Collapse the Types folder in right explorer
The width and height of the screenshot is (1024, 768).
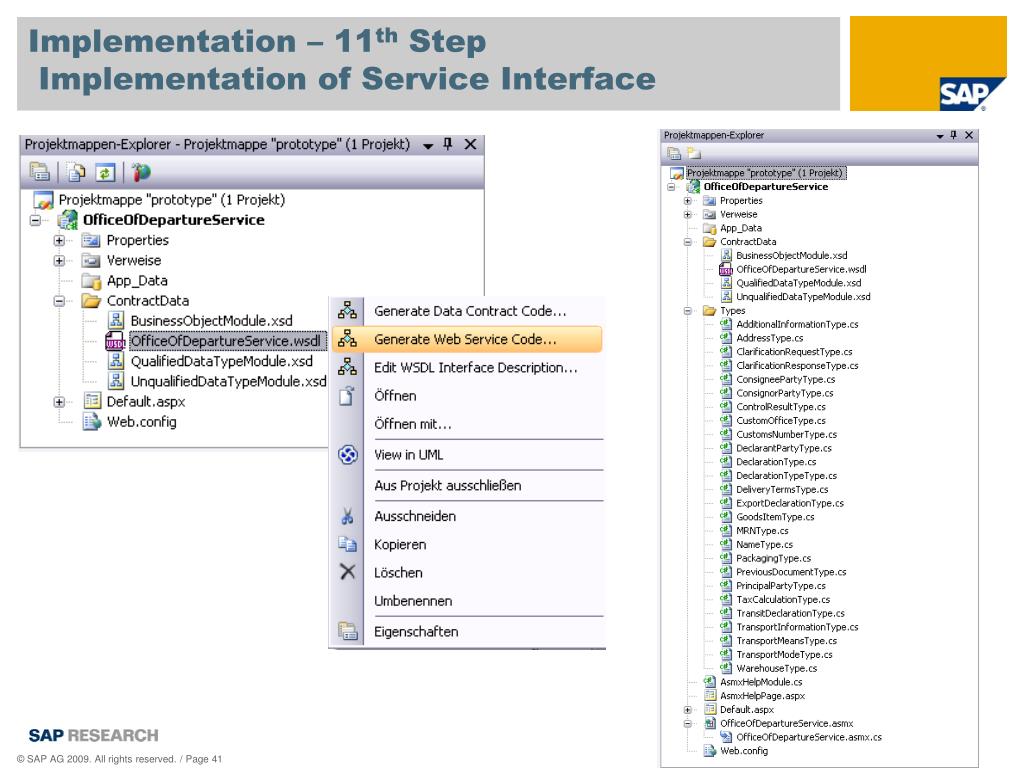(x=687, y=311)
